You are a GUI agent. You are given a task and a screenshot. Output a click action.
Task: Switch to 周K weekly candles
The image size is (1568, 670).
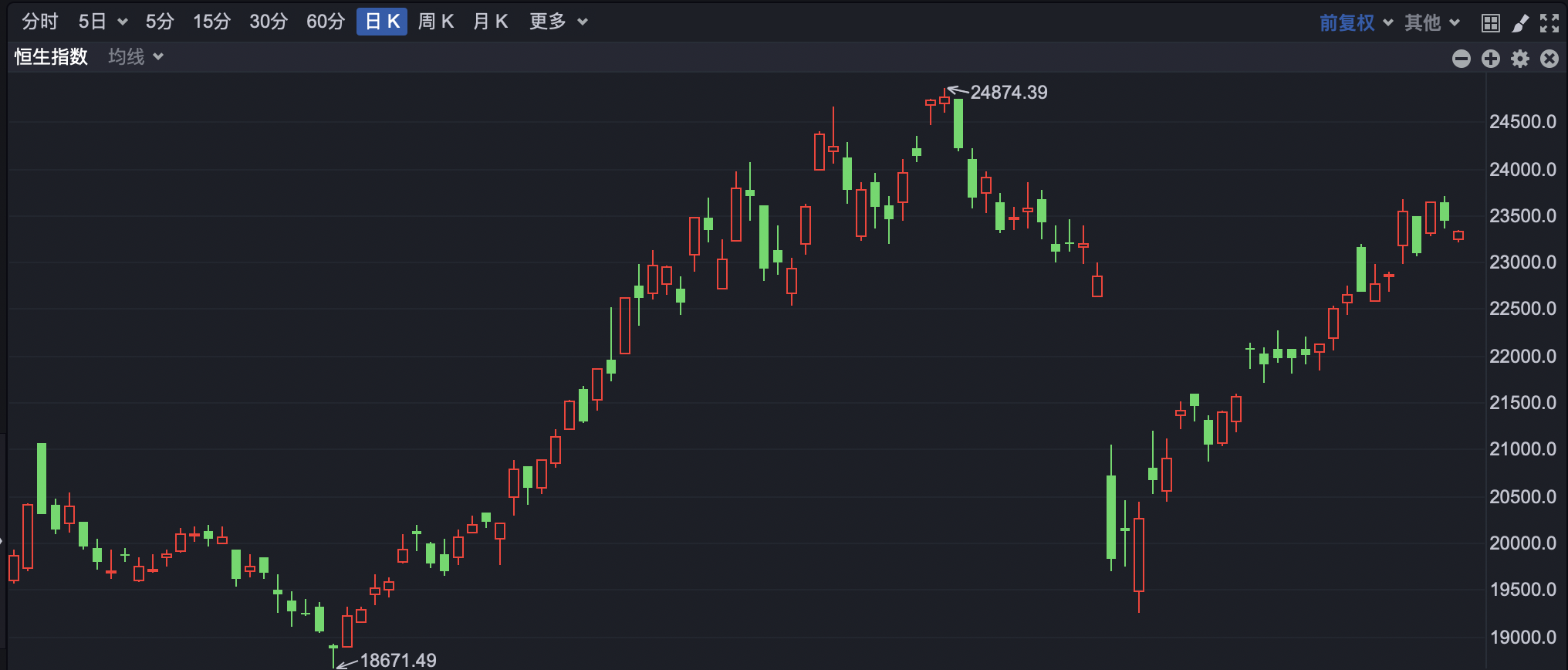point(436,22)
